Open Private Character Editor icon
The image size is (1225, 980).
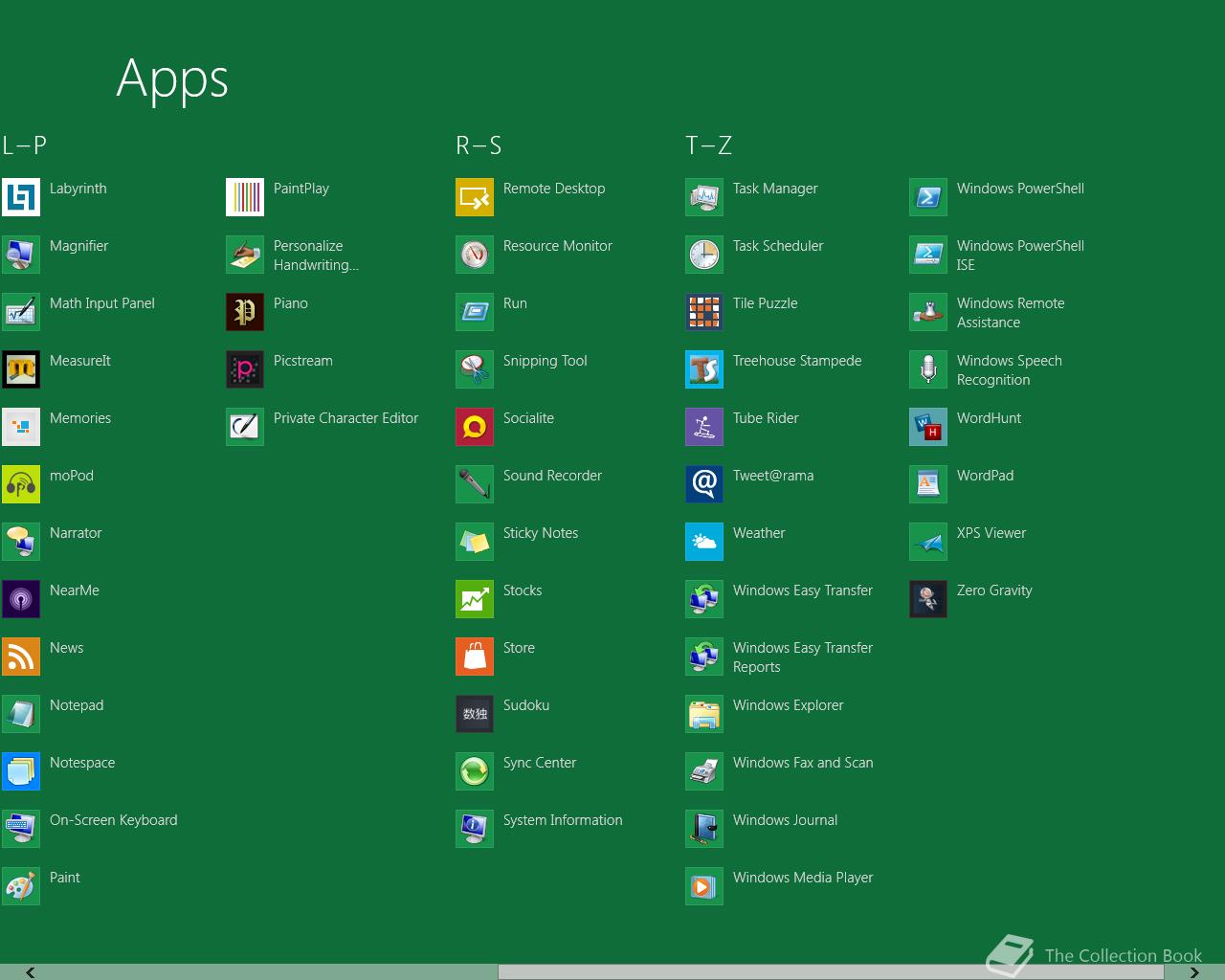[x=245, y=427]
